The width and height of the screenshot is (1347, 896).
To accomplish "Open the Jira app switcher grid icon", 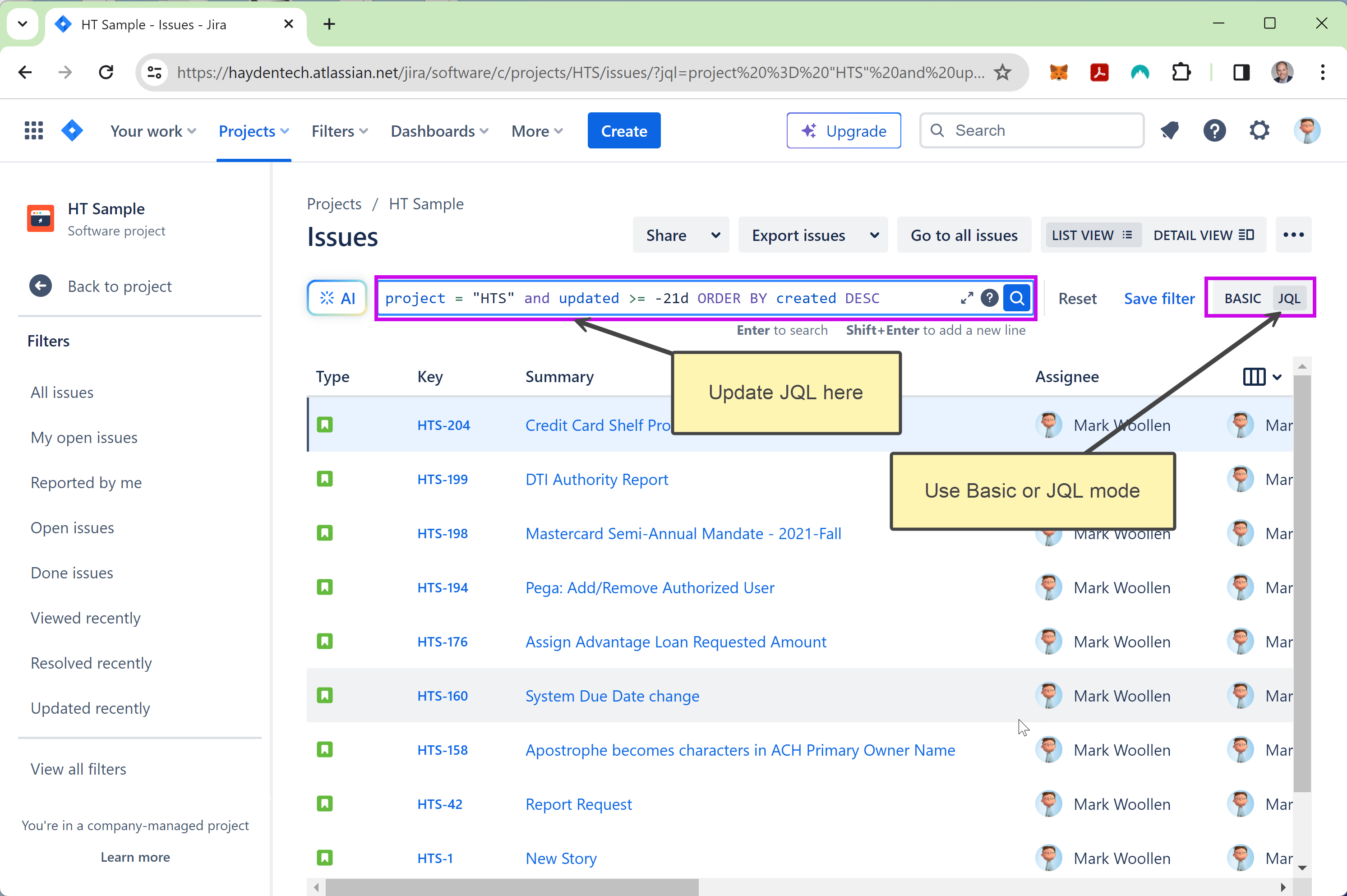I will tap(34, 131).
